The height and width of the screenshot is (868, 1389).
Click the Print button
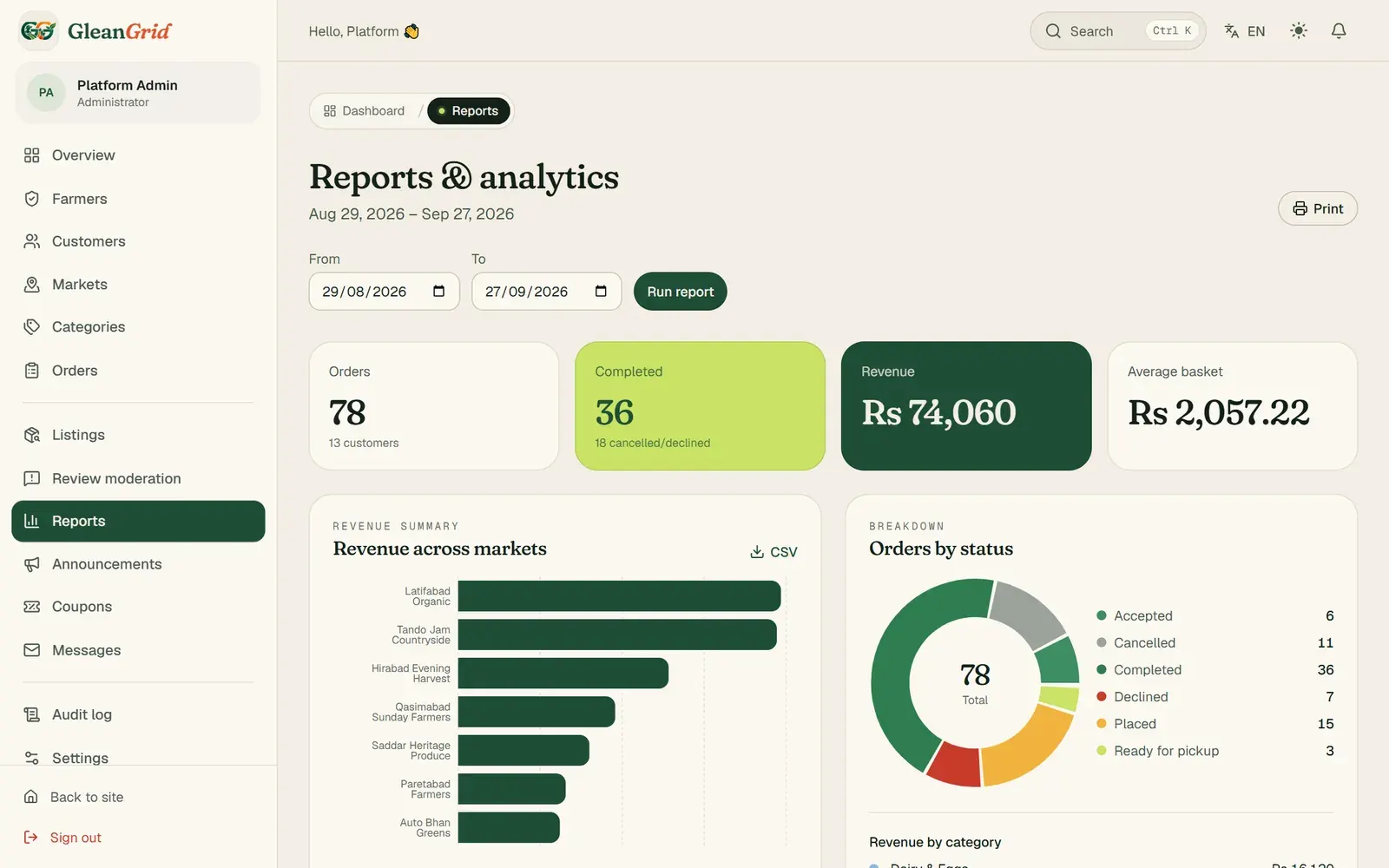[1317, 208]
